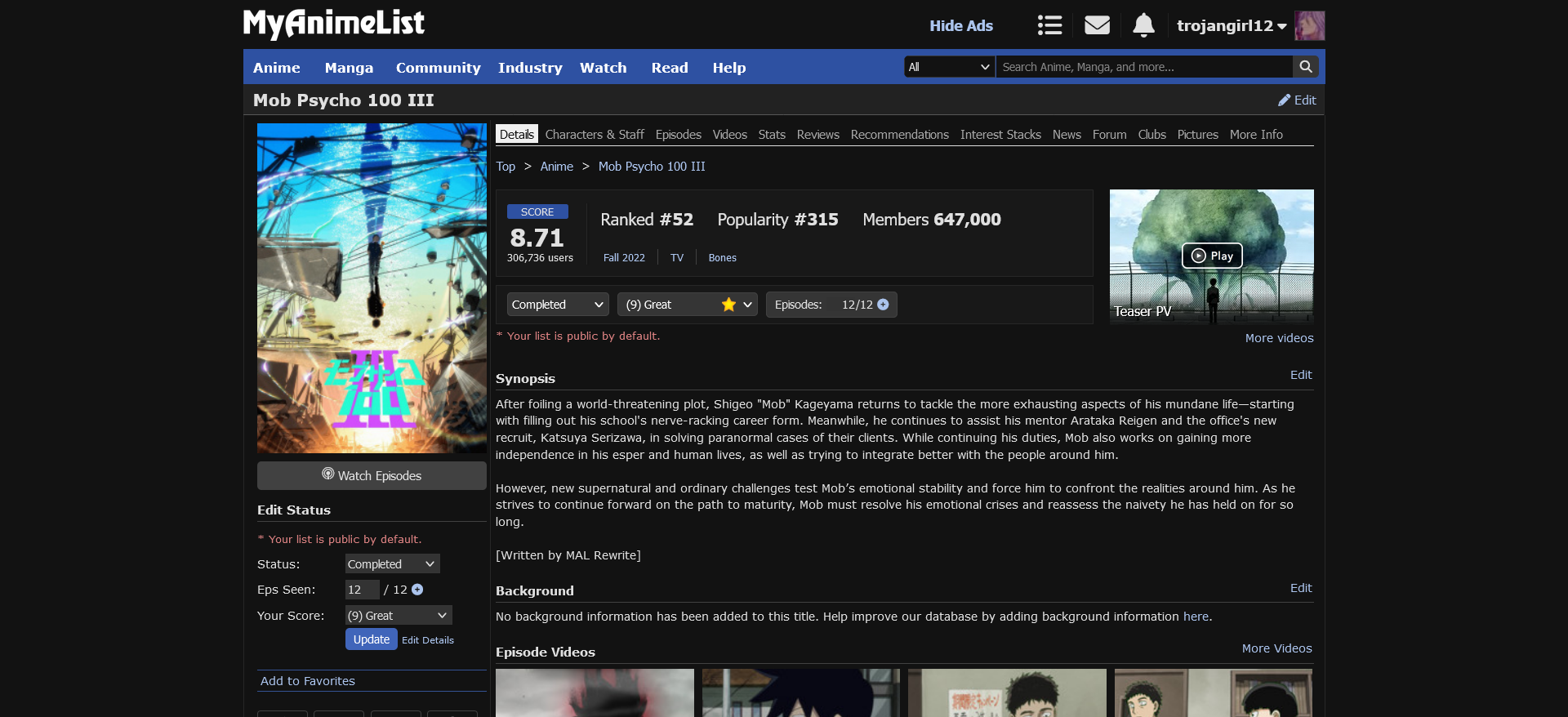Open second episode video thumbnail
The height and width of the screenshot is (717, 1568).
click(801, 693)
